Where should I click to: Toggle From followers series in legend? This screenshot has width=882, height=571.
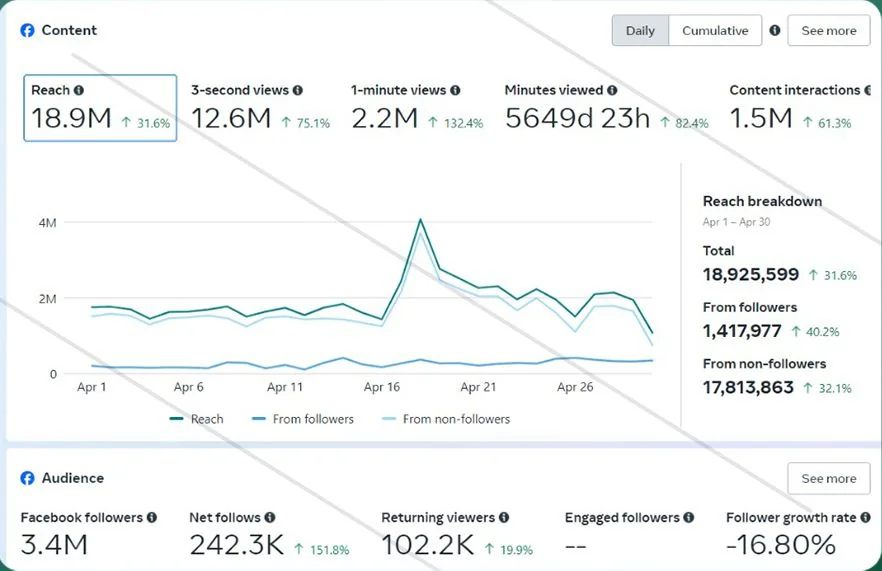click(303, 419)
